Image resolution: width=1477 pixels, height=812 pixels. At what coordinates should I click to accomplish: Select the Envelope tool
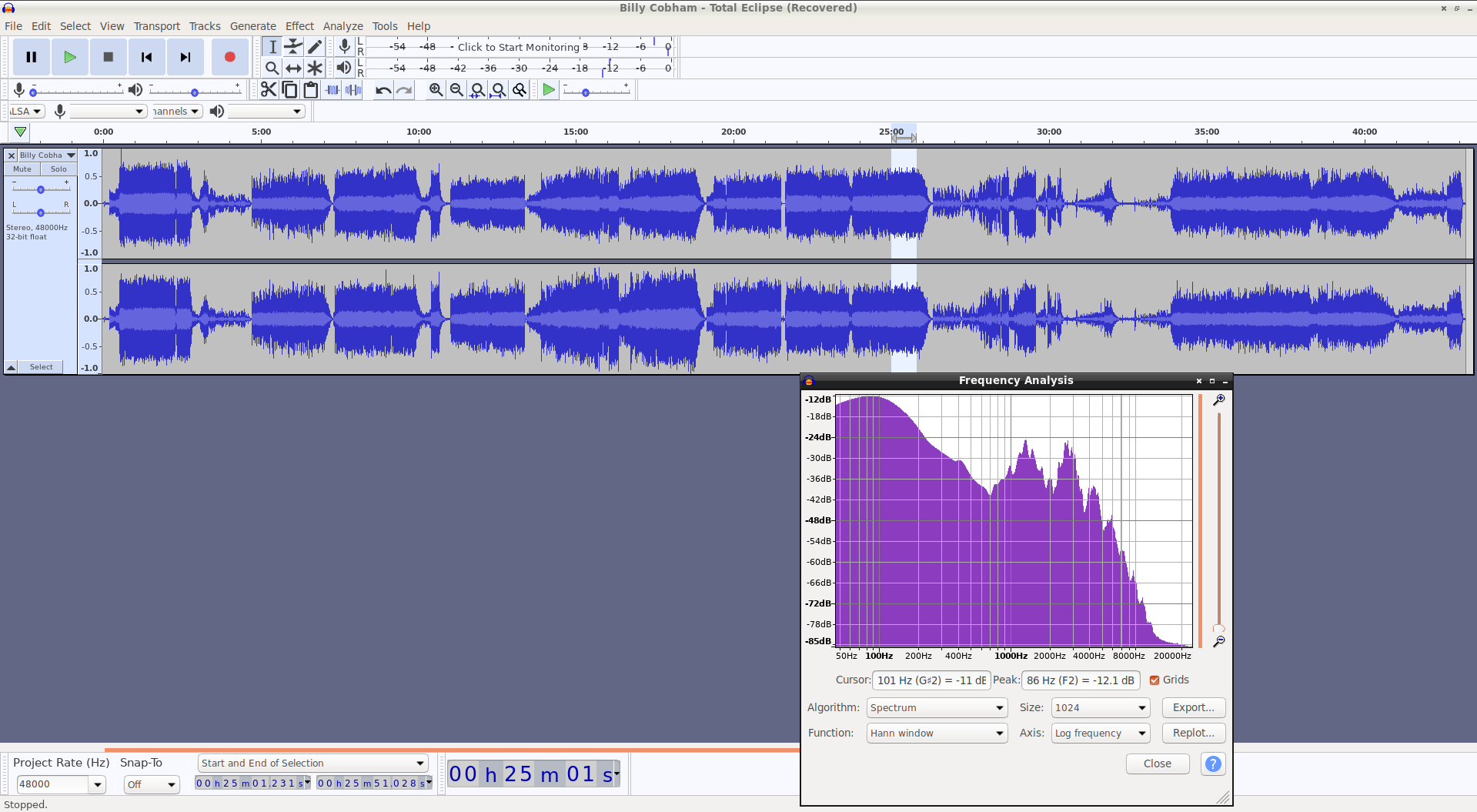click(293, 47)
